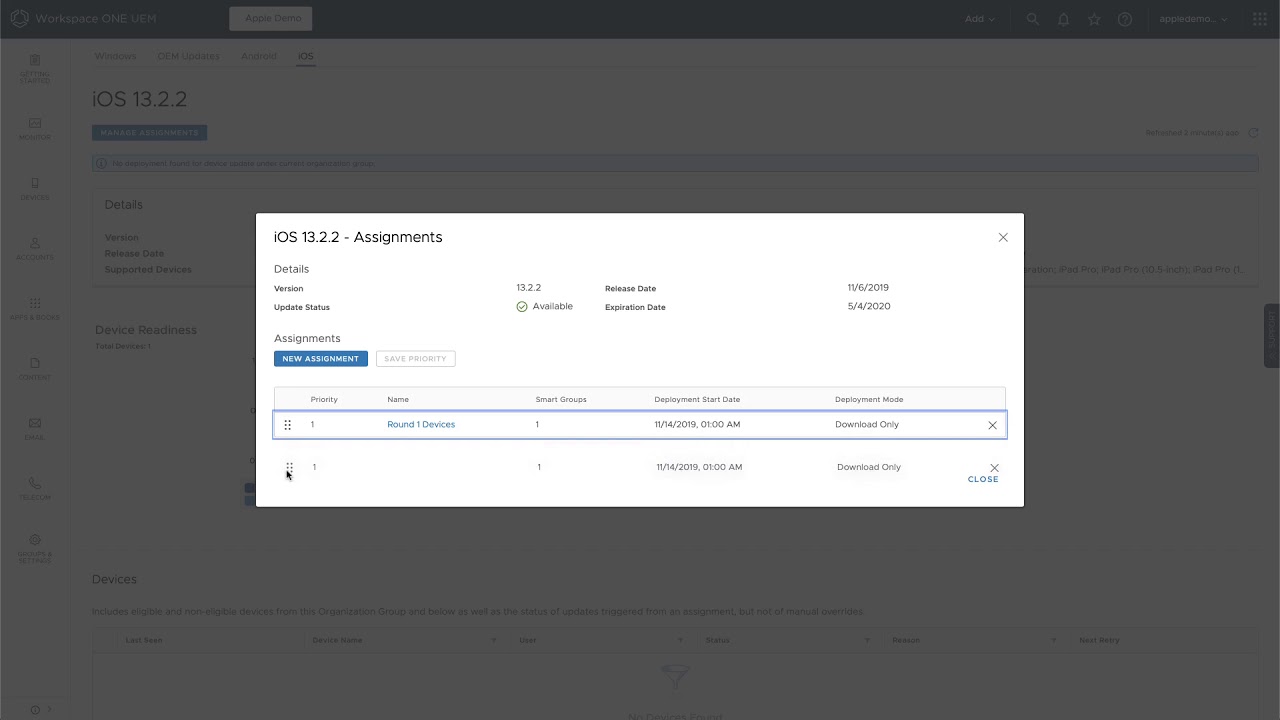This screenshot has height=720, width=1280.
Task: Open the appledemo account dropdown
Action: [1193, 19]
